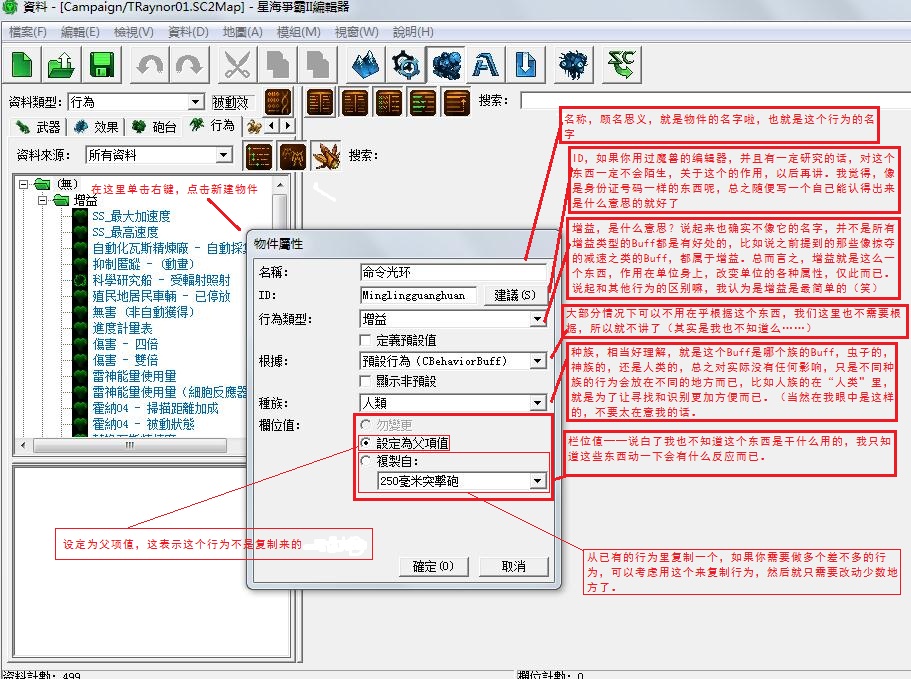Click the Save floppy disk icon

click(x=102, y=64)
